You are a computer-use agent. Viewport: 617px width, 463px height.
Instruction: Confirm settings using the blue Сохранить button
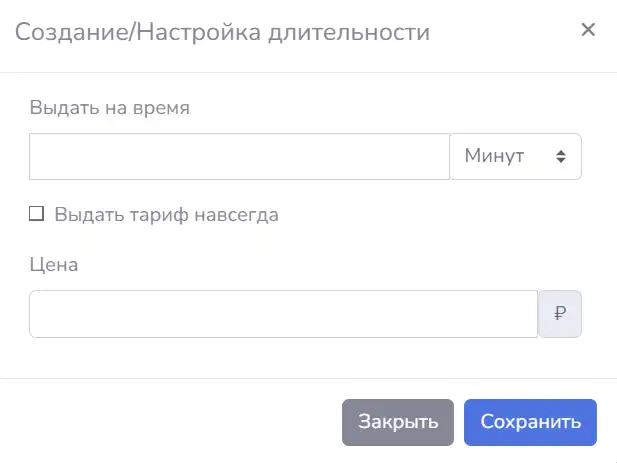pyautogui.click(x=530, y=422)
